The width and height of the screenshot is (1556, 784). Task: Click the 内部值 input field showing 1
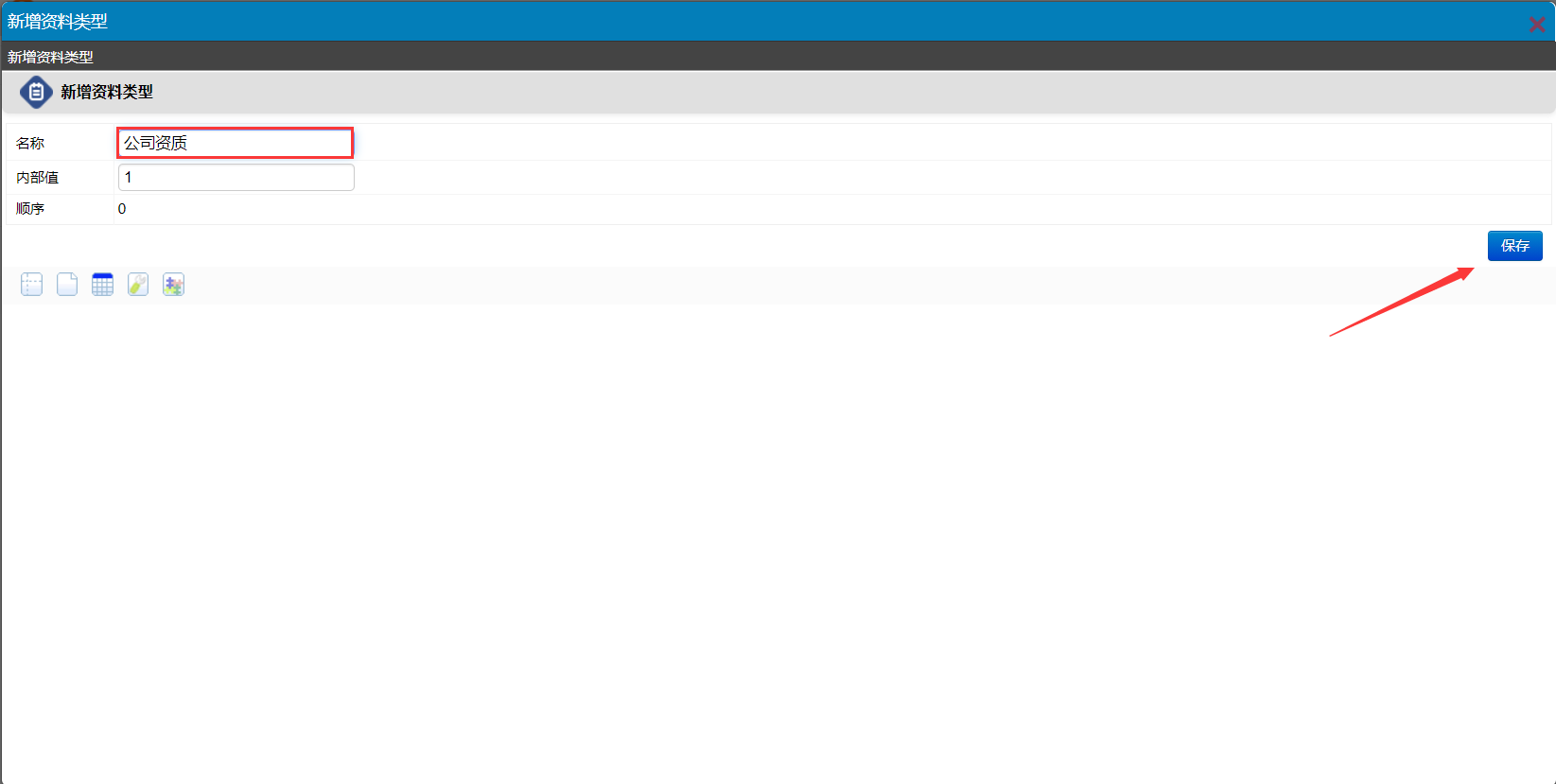236,177
